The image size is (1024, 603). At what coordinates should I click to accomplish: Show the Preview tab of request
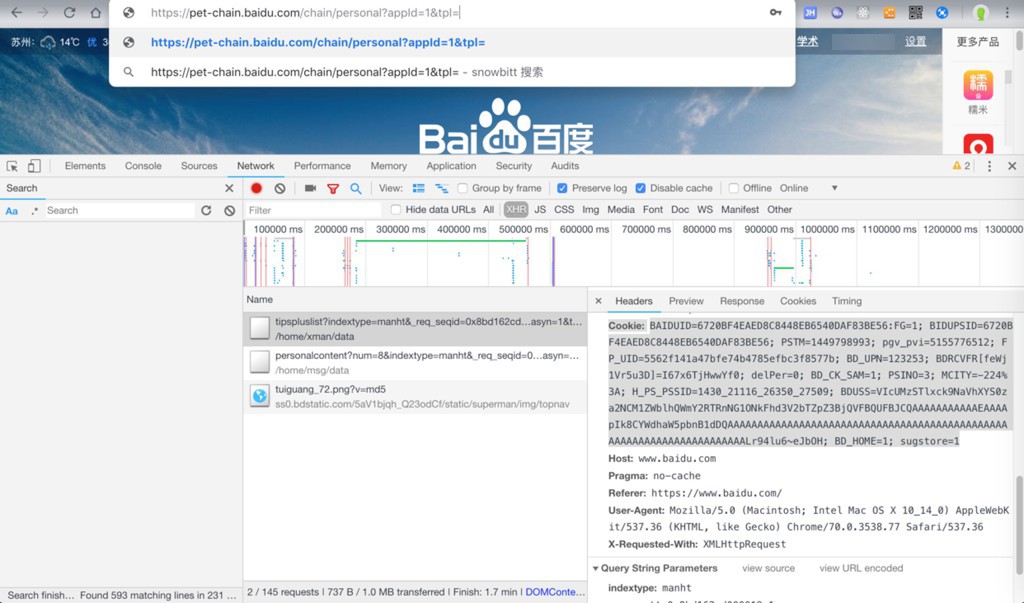[x=686, y=301]
